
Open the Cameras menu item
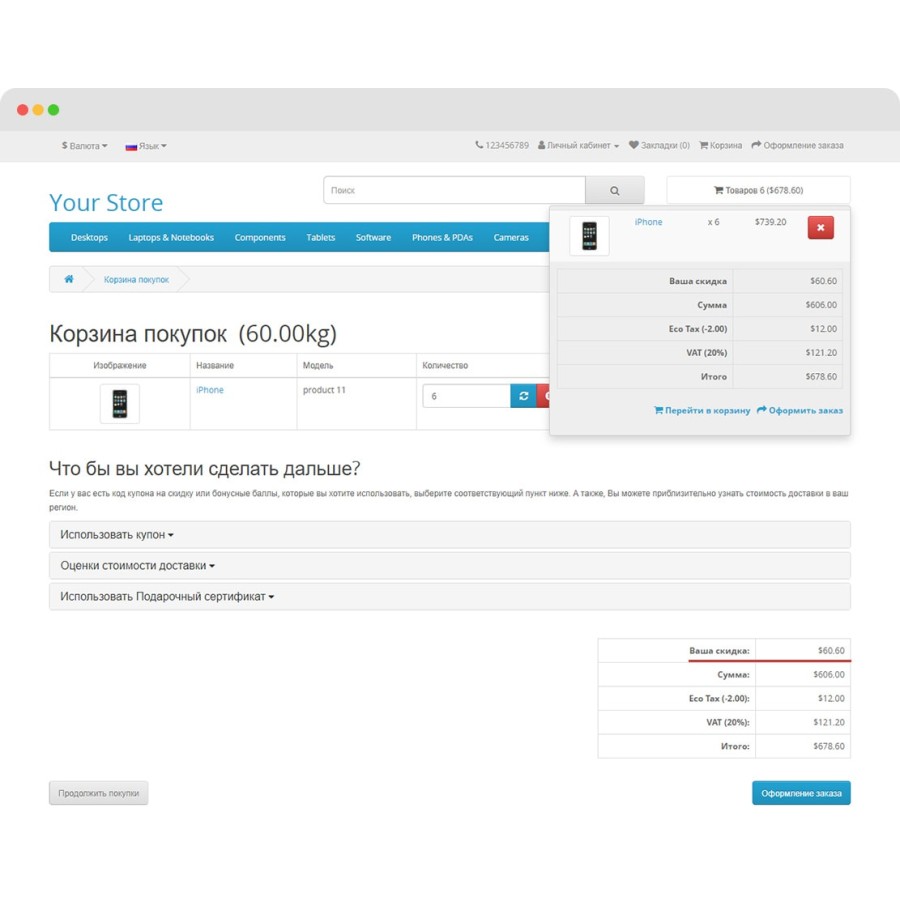(x=511, y=237)
